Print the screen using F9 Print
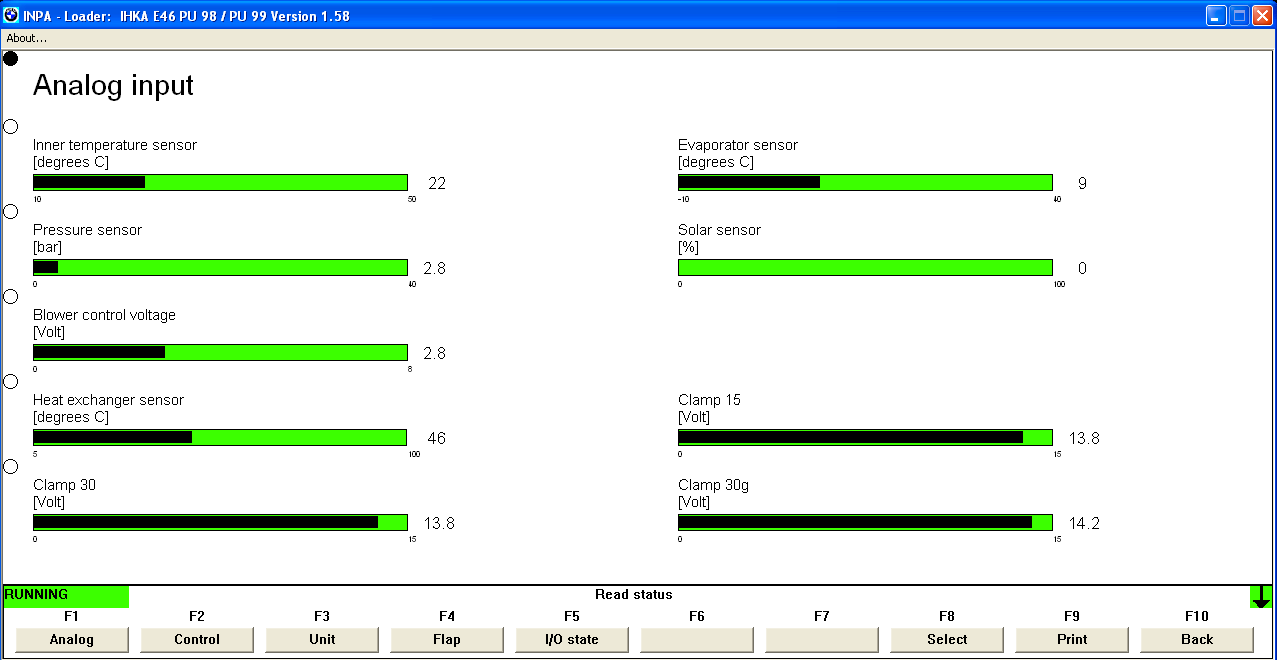Screen dimensions: 1277x660 point(1072,640)
